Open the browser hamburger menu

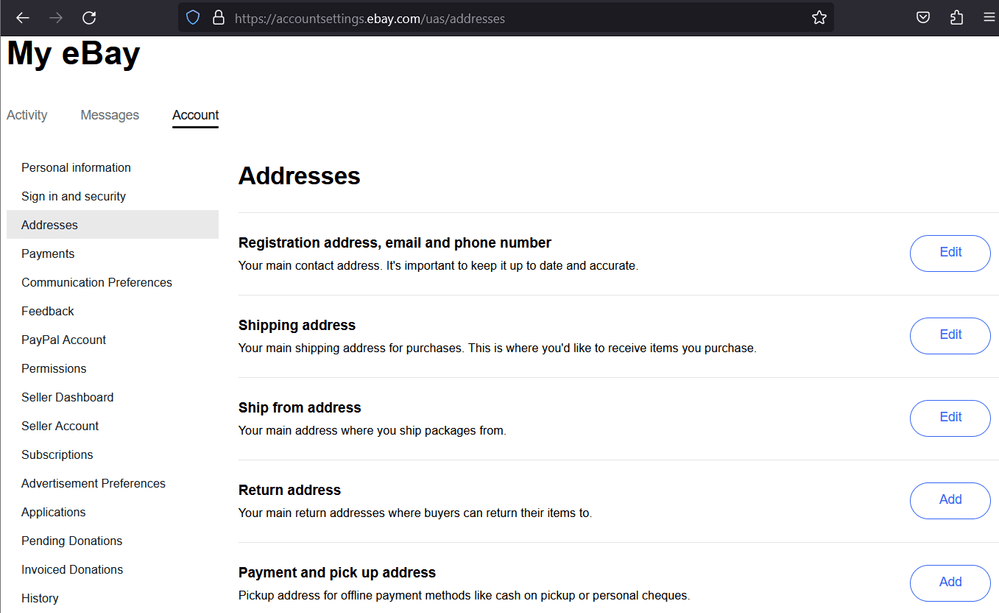pos(989,18)
